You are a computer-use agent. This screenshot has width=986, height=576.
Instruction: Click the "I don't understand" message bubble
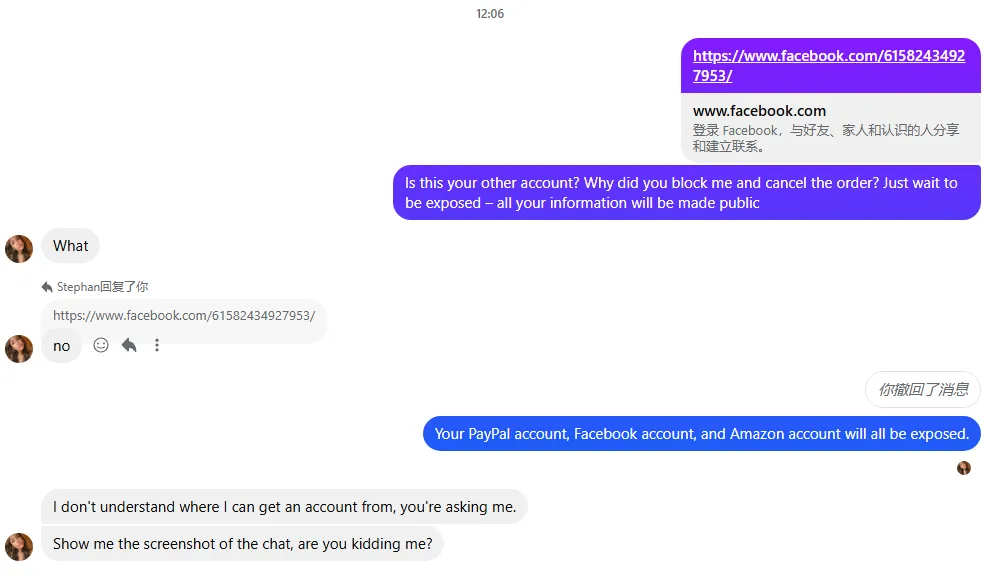coord(284,507)
